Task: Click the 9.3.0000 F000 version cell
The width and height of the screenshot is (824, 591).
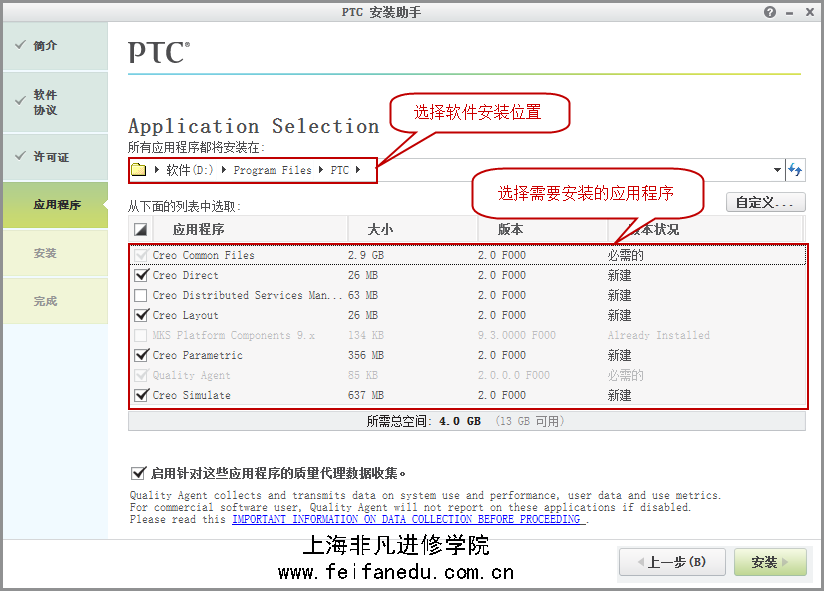Action: click(517, 335)
